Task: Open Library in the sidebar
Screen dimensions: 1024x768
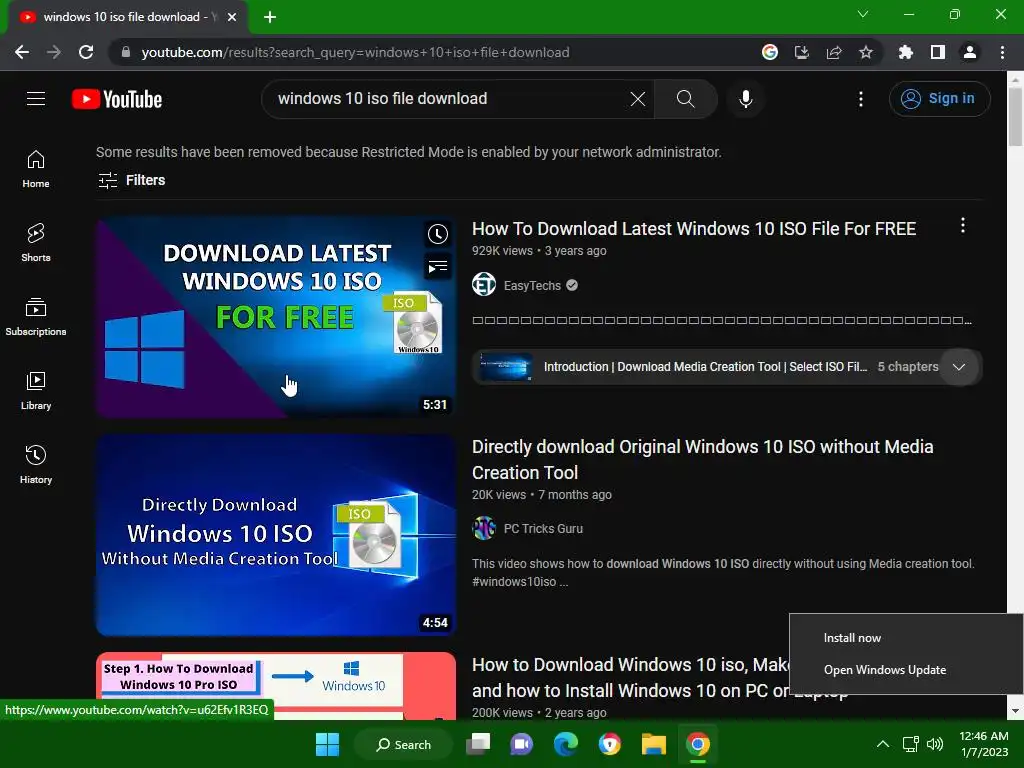Action: (36, 391)
